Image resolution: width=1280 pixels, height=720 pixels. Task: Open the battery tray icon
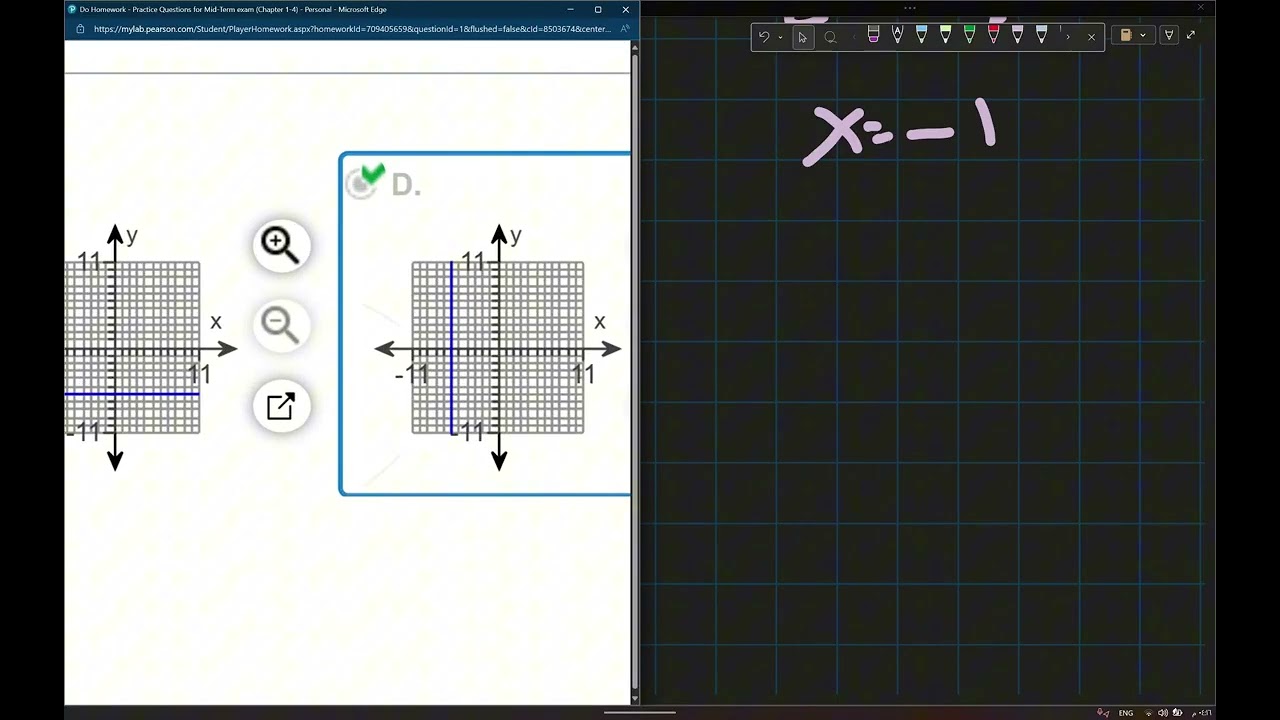[1177, 713]
